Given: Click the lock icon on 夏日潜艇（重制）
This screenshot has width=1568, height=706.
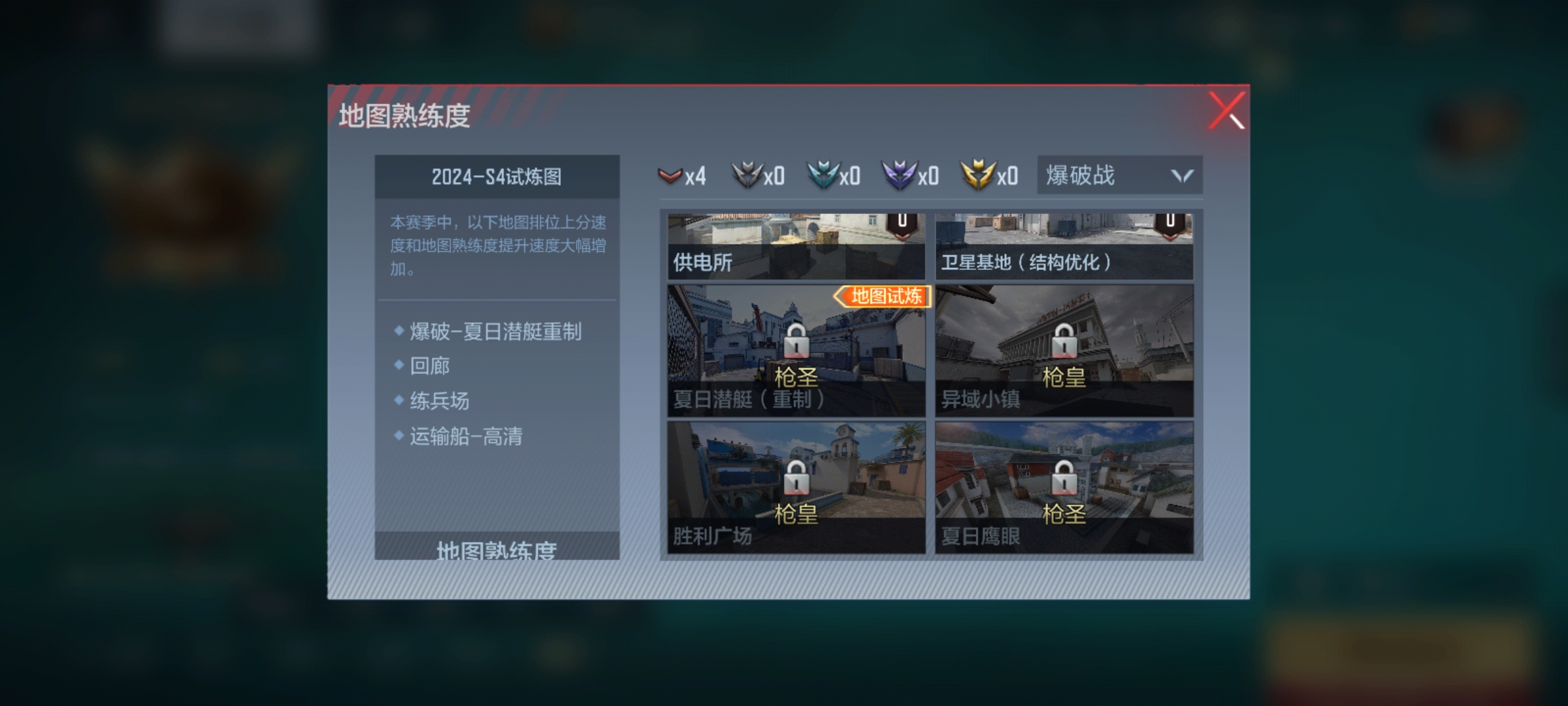Looking at the screenshot, I should click(796, 341).
